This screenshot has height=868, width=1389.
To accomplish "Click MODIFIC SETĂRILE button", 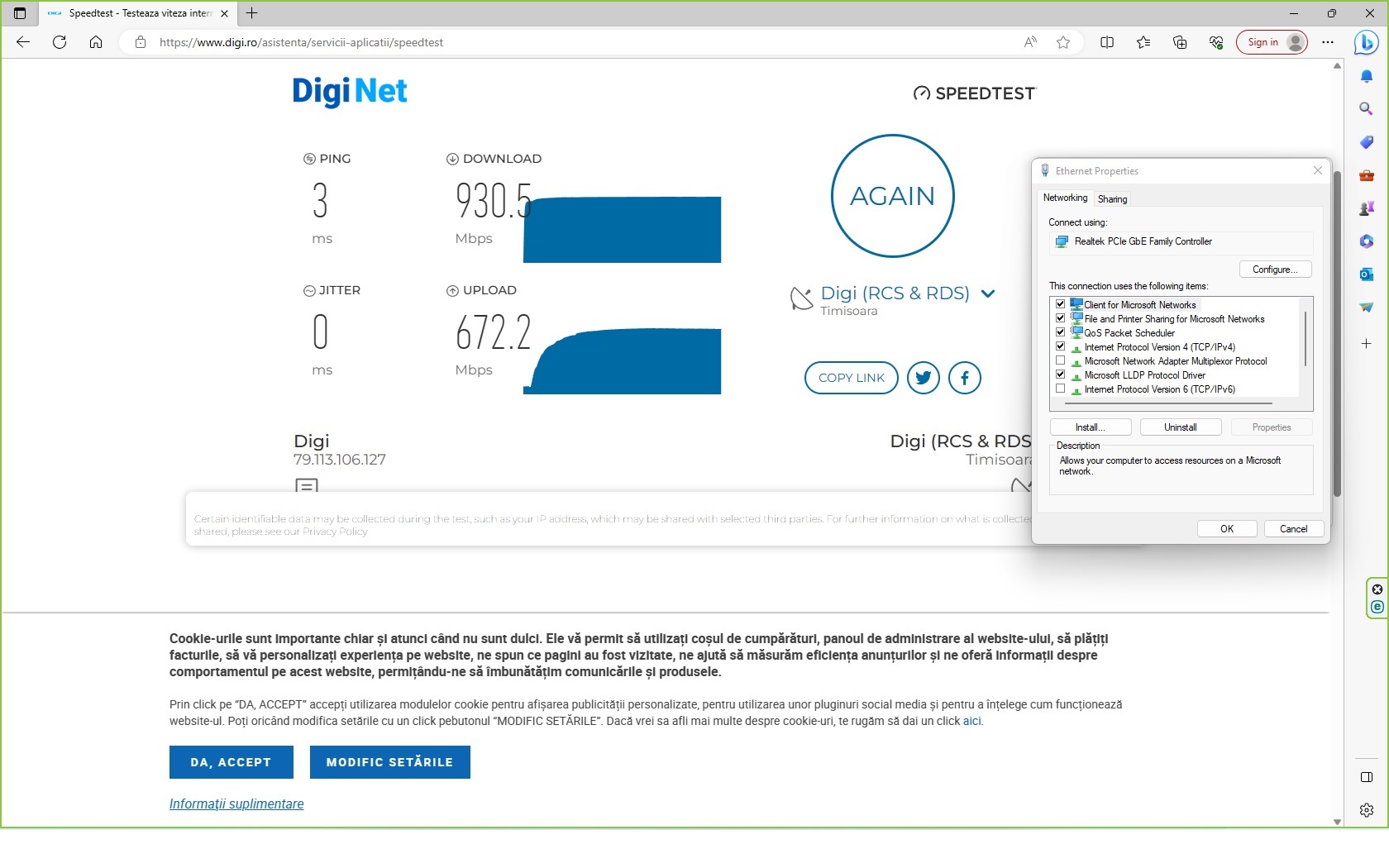I will click(x=390, y=762).
